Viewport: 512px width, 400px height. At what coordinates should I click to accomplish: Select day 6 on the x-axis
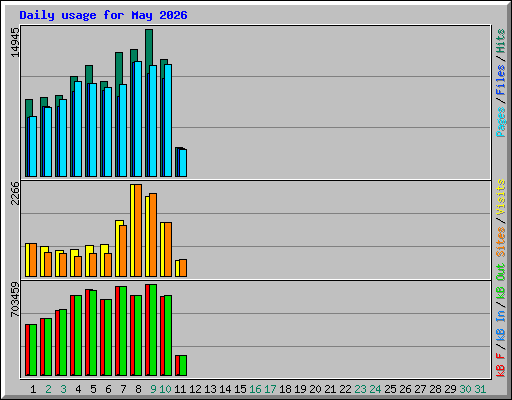pyautogui.click(x=108, y=389)
